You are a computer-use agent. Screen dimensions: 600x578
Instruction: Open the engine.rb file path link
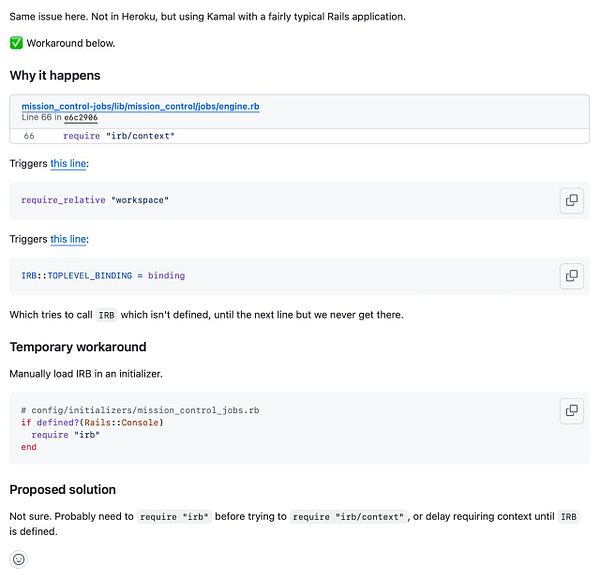coord(140,105)
